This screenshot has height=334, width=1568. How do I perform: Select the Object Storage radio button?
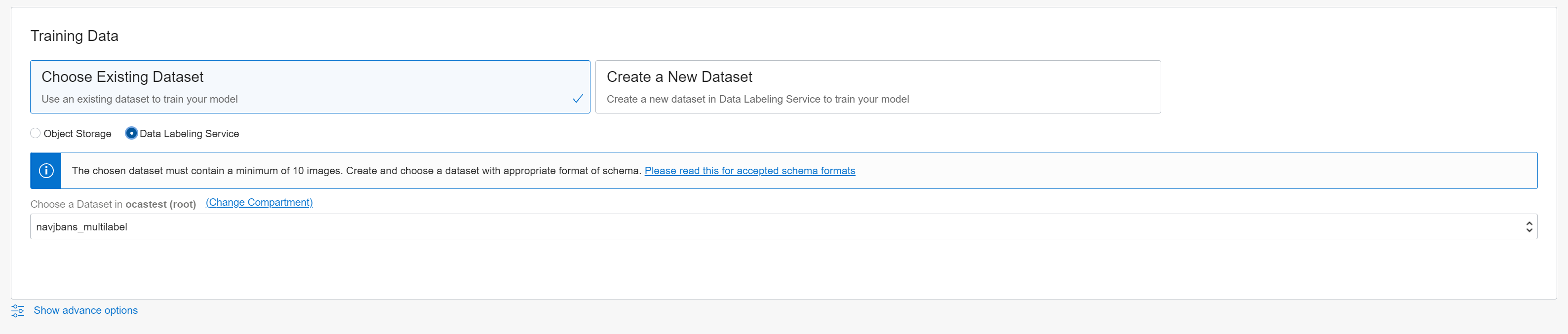[x=36, y=133]
